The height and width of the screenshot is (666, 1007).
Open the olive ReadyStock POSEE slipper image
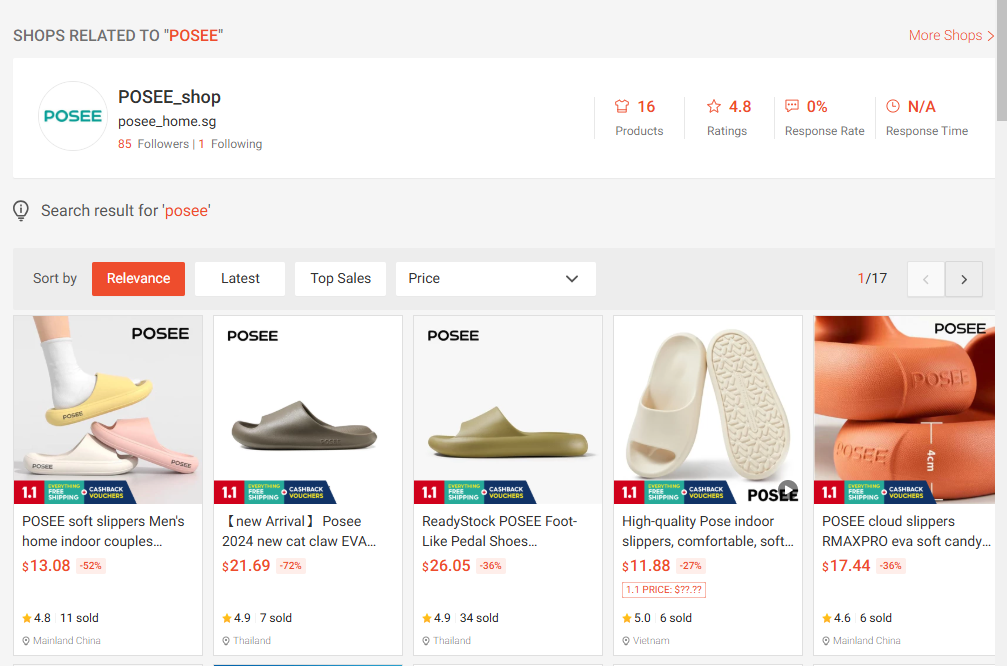[x=508, y=409]
